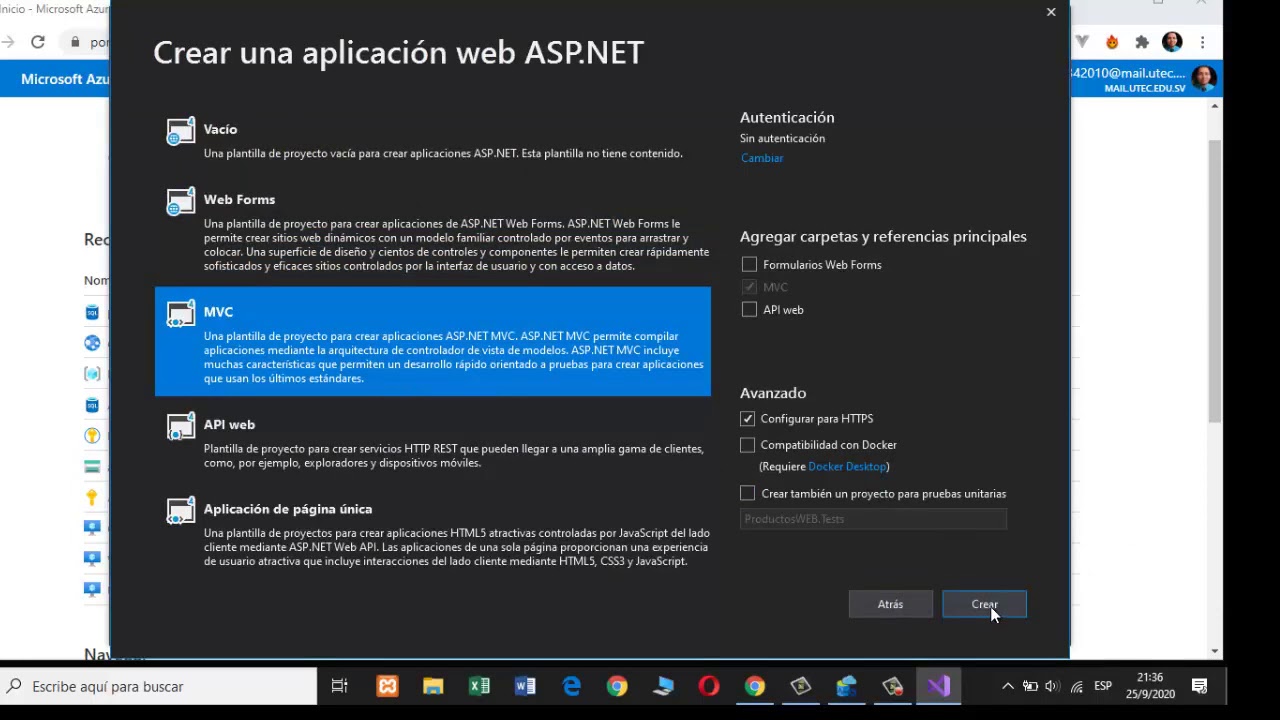Click the ProductosWEB.Tests name field
1280x720 pixels.
coord(873,519)
